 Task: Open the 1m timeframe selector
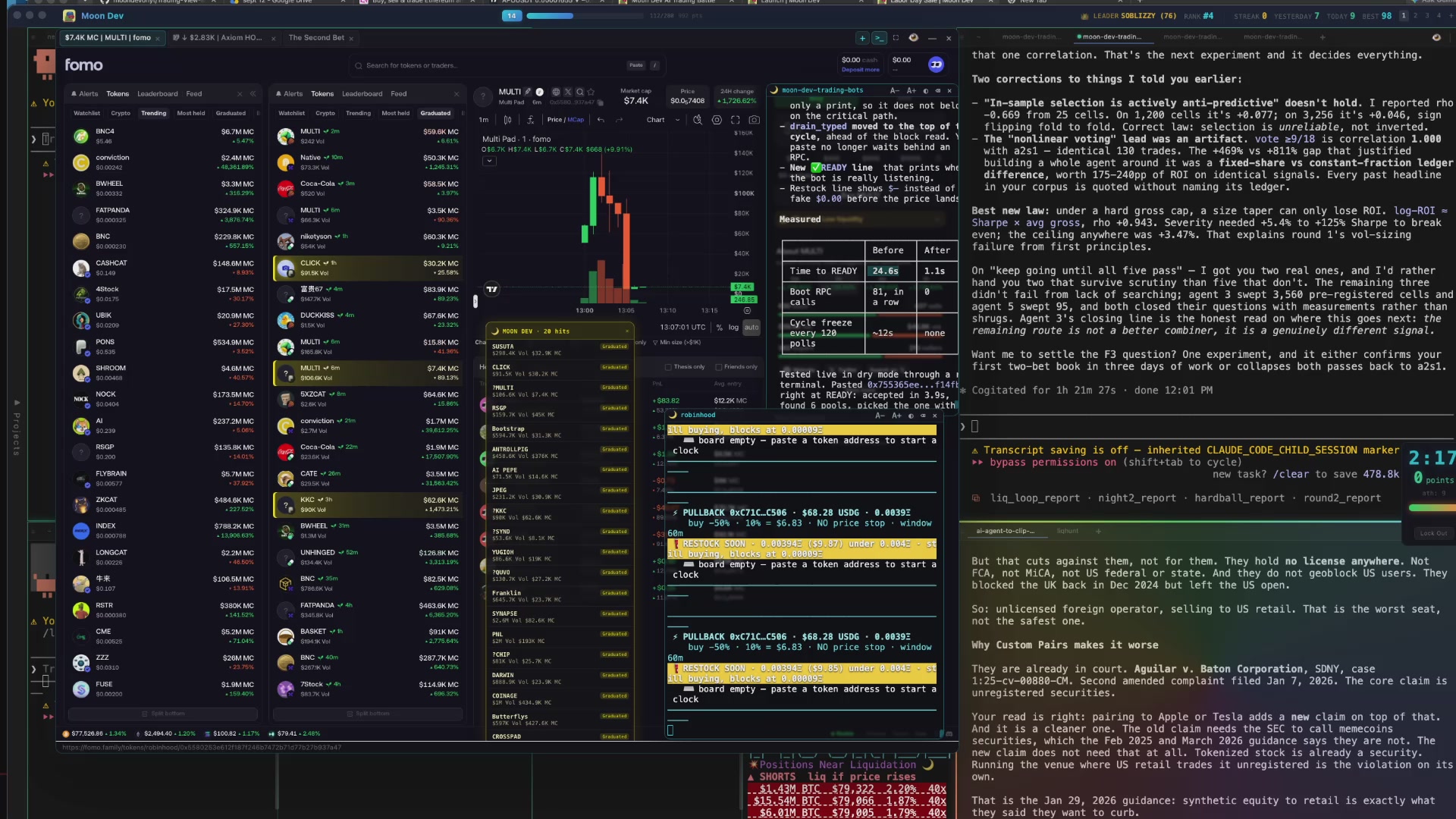click(x=484, y=120)
